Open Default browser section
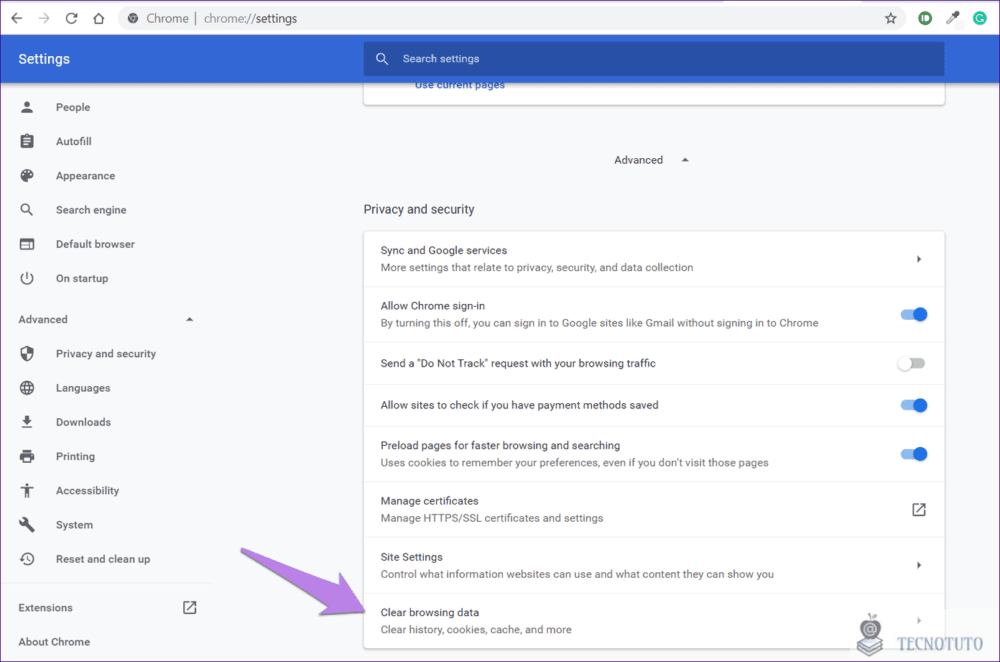 95,244
